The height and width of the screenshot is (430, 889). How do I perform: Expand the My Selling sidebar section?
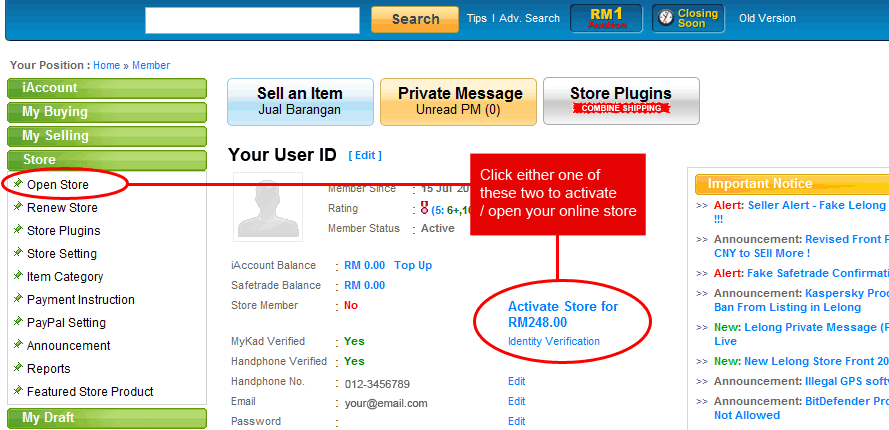coord(106,136)
